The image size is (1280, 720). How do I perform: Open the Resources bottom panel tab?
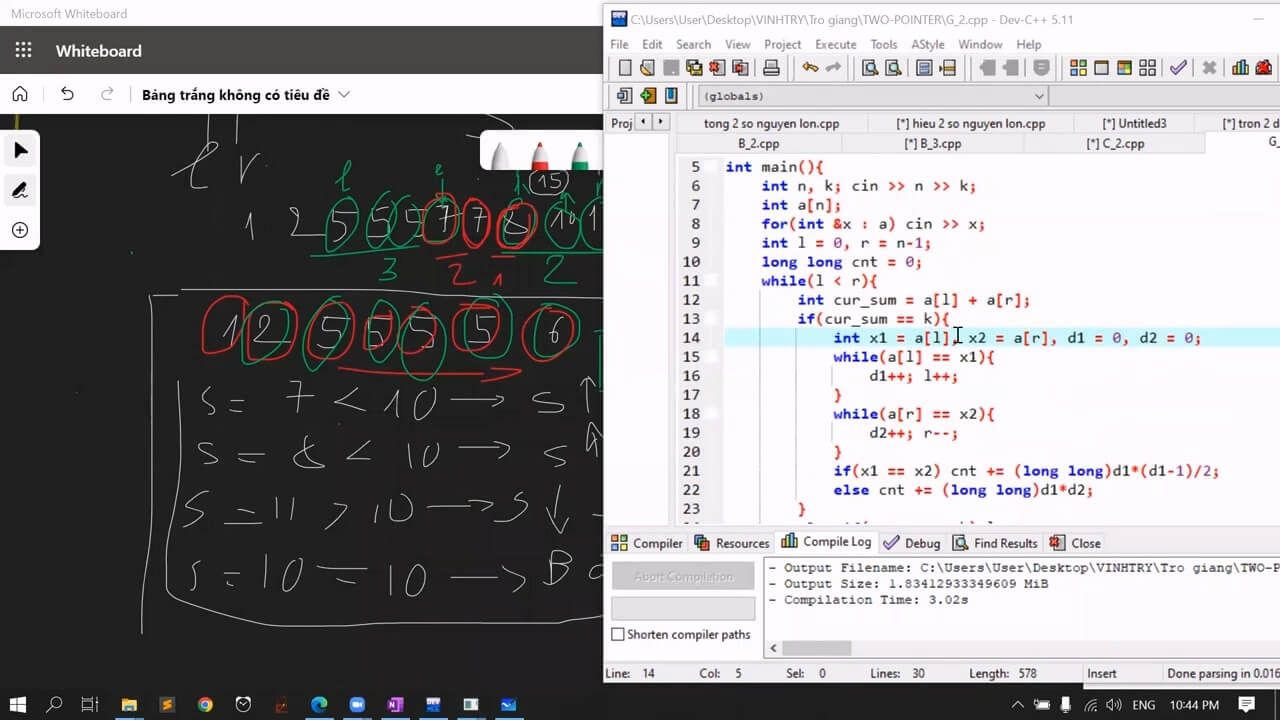[x=731, y=543]
